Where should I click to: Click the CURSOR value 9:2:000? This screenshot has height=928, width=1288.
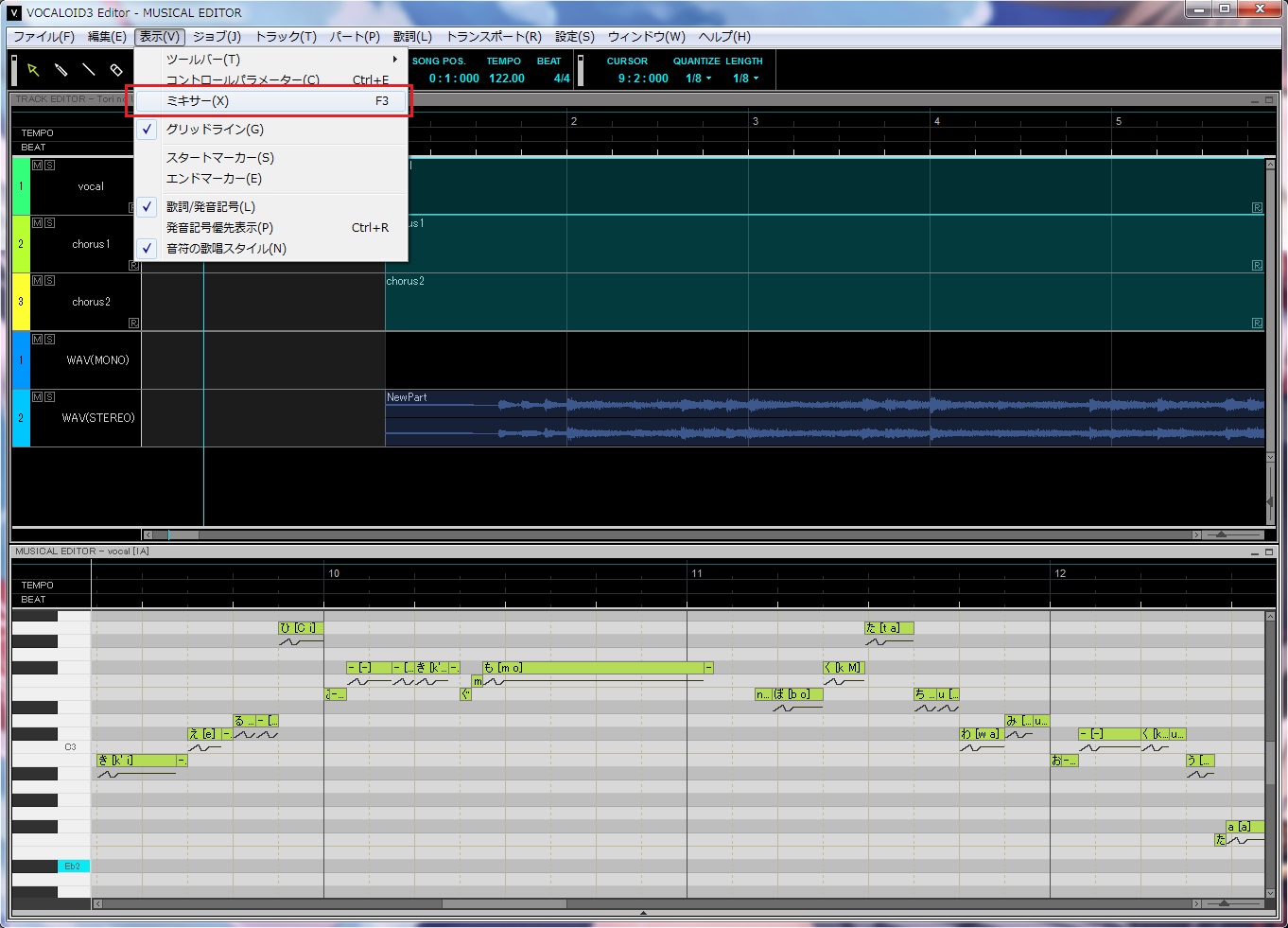(x=643, y=79)
